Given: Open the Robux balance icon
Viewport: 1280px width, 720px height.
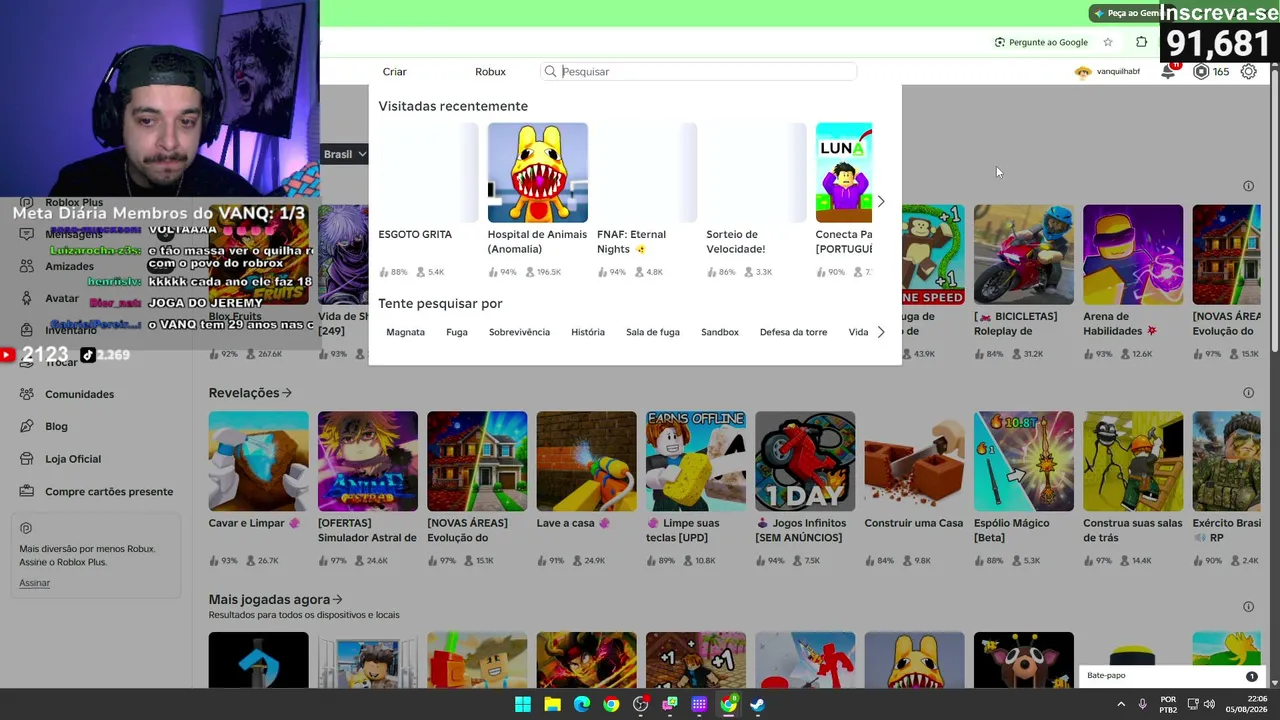Looking at the screenshot, I should 1201,71.
